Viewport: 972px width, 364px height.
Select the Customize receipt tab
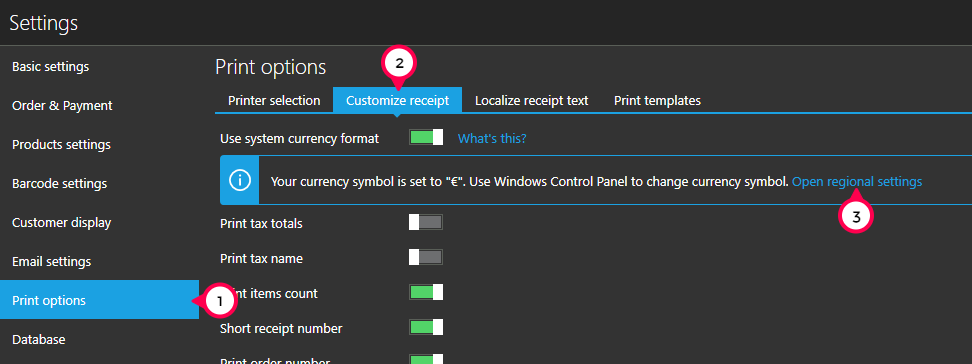pyautogui.click(x=397, y=100)
